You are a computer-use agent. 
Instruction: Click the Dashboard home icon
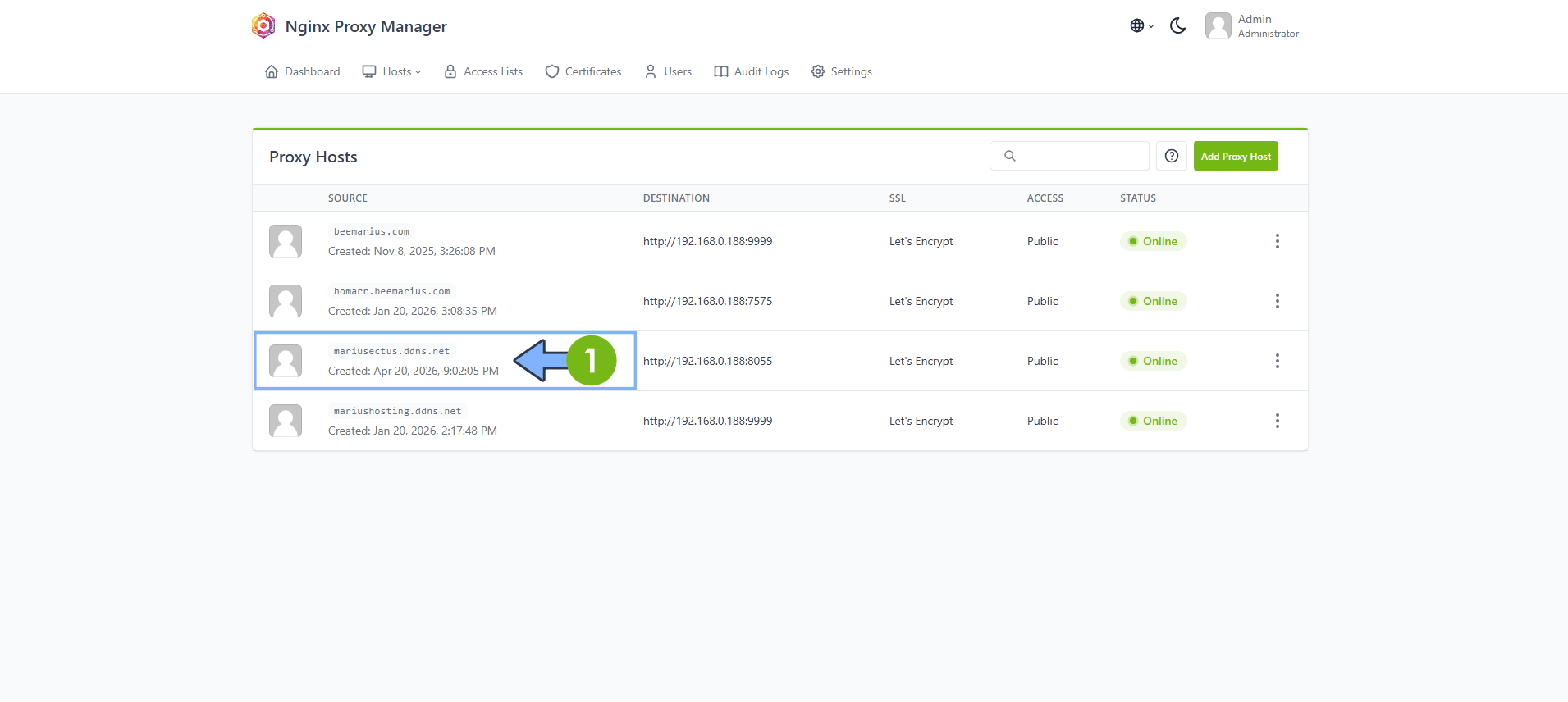pos(272,71)
